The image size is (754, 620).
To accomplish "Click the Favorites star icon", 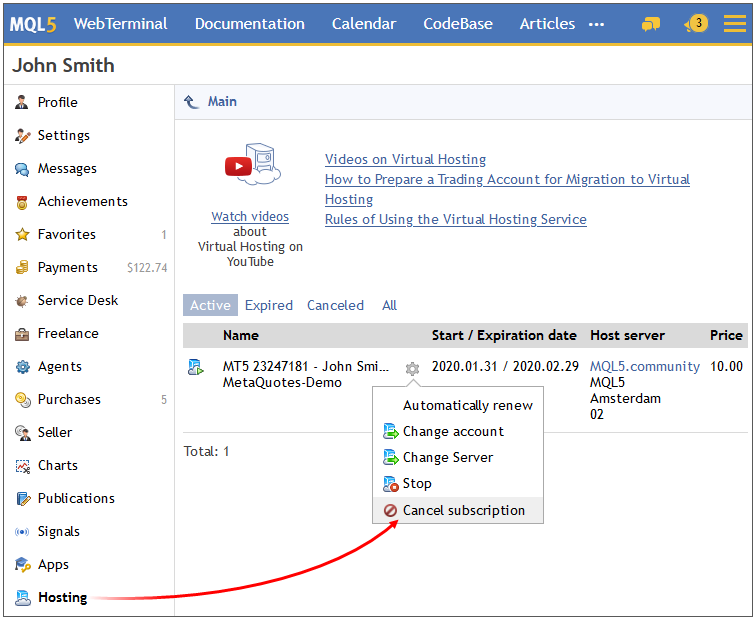I will click(x=22, y=235).
